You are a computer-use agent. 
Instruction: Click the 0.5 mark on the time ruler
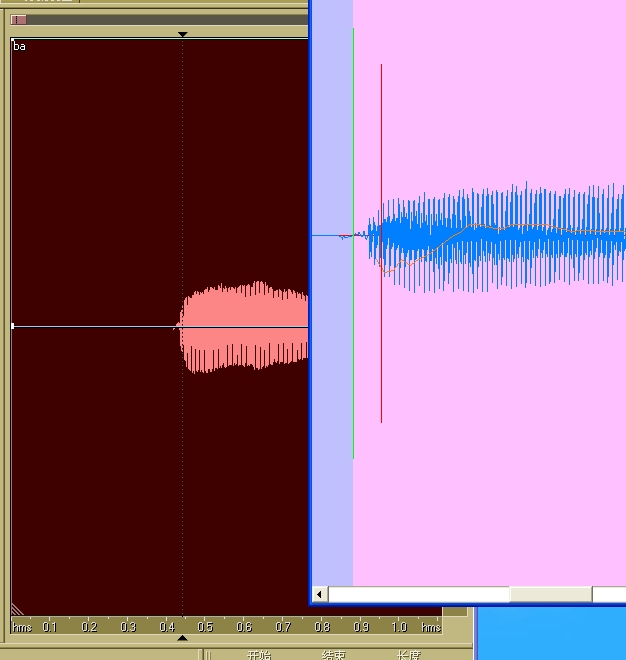tap(205, 627)
